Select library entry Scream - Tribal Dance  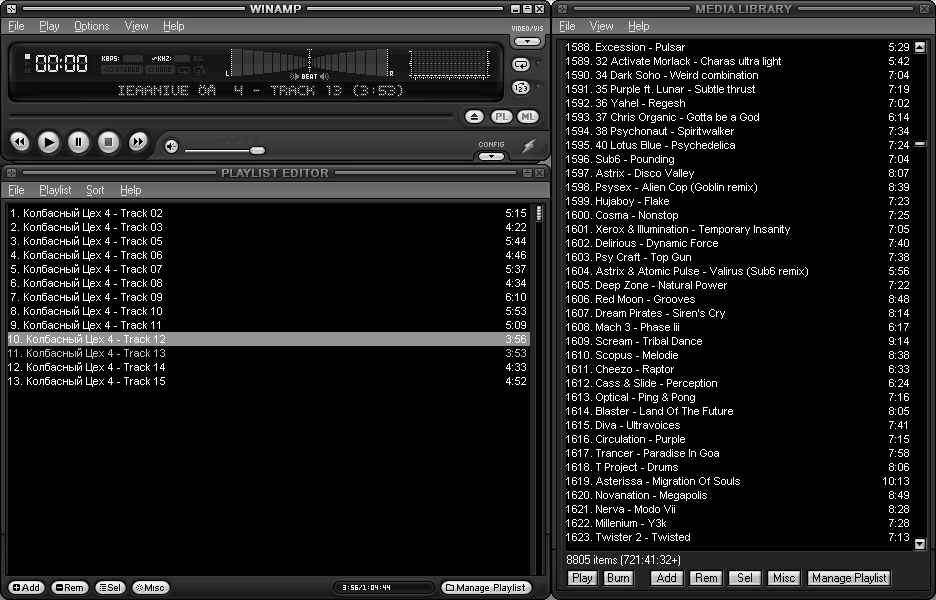click(737, 341)
